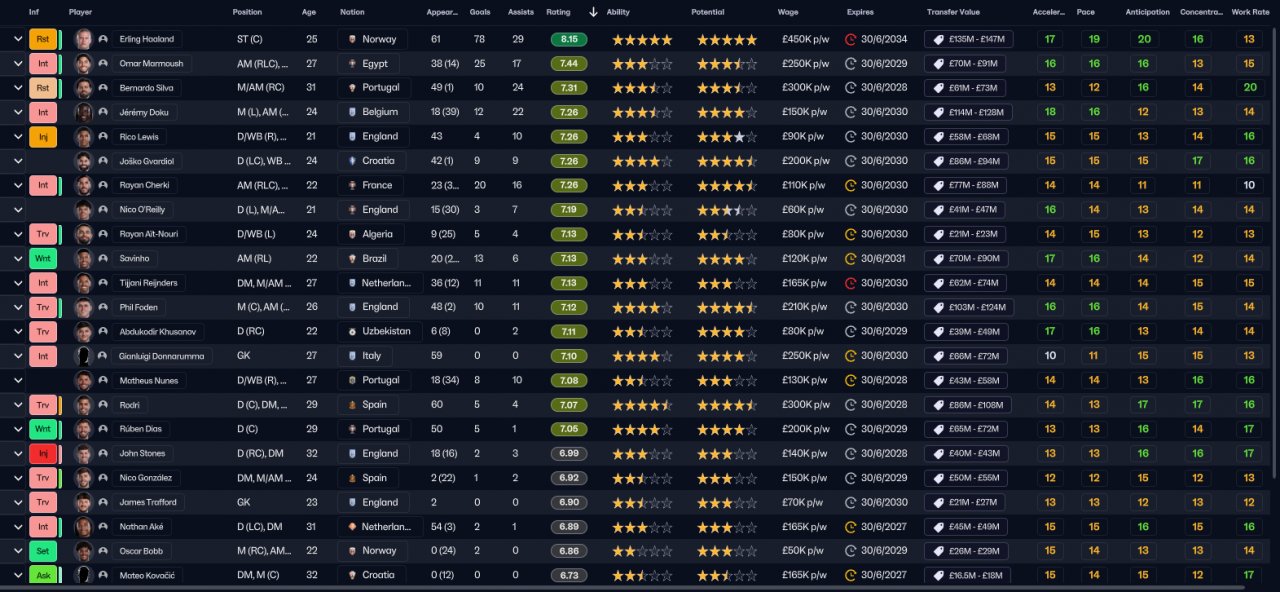1280x592 pixels.
Task: Open Tijjani Reijnders' player name button
Action: 151,283
